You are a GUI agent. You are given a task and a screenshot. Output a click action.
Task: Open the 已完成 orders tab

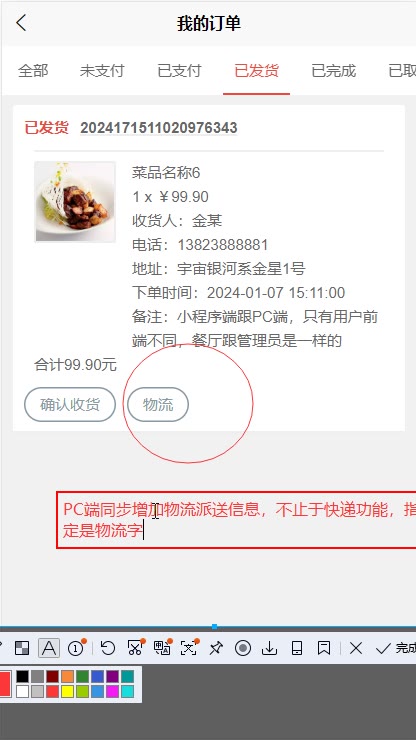coord(333,71)
